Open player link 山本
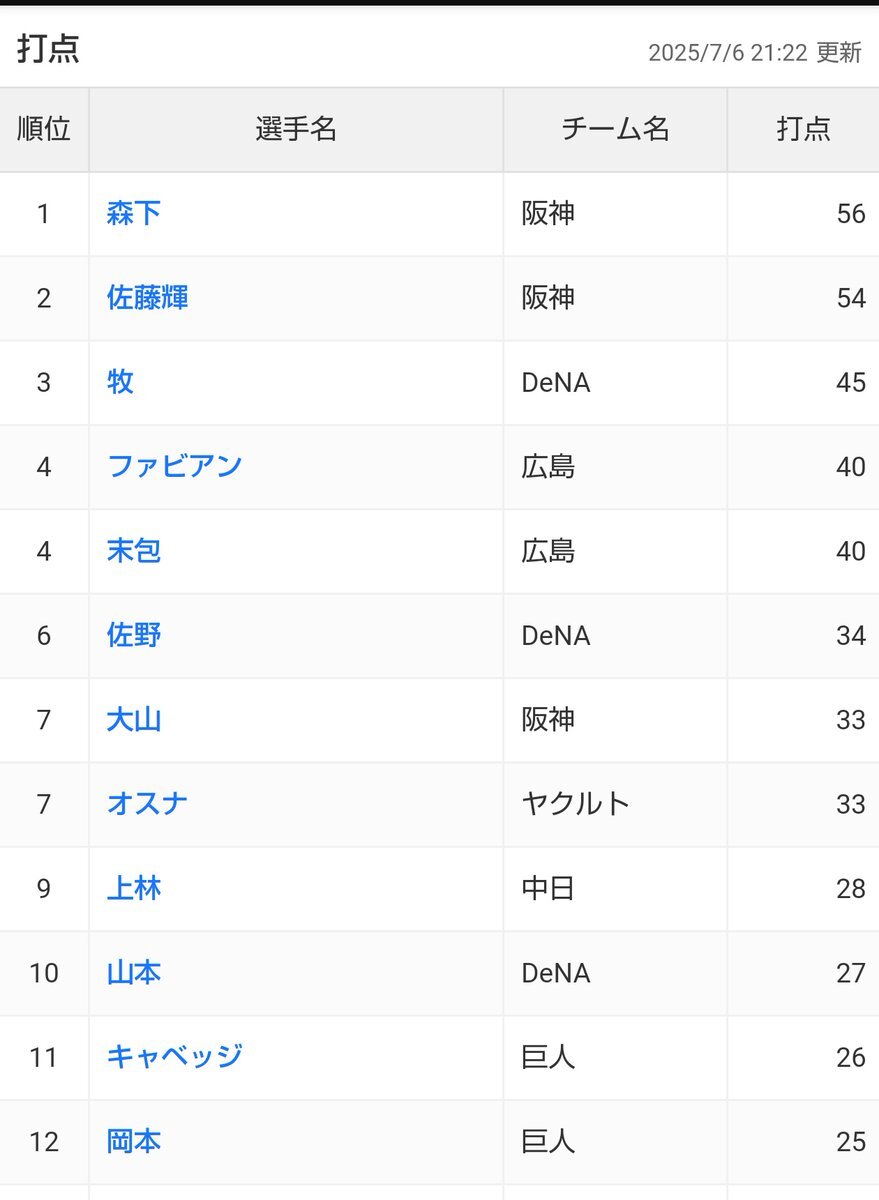The width and height of the screenshot is (879, 1200). [133, 973]
